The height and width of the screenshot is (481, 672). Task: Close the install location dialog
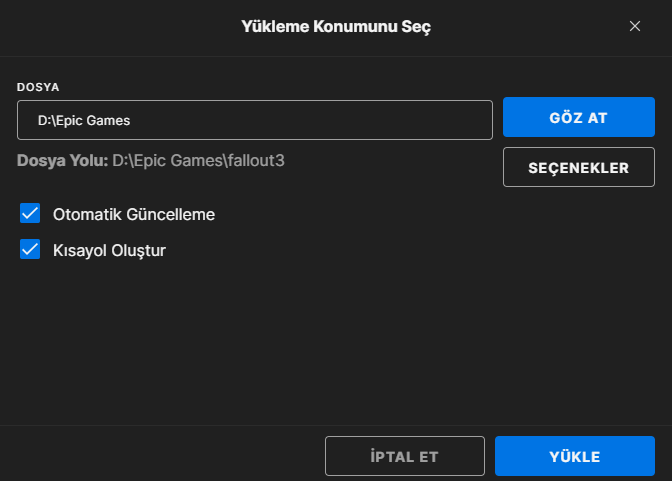[634, 26]
